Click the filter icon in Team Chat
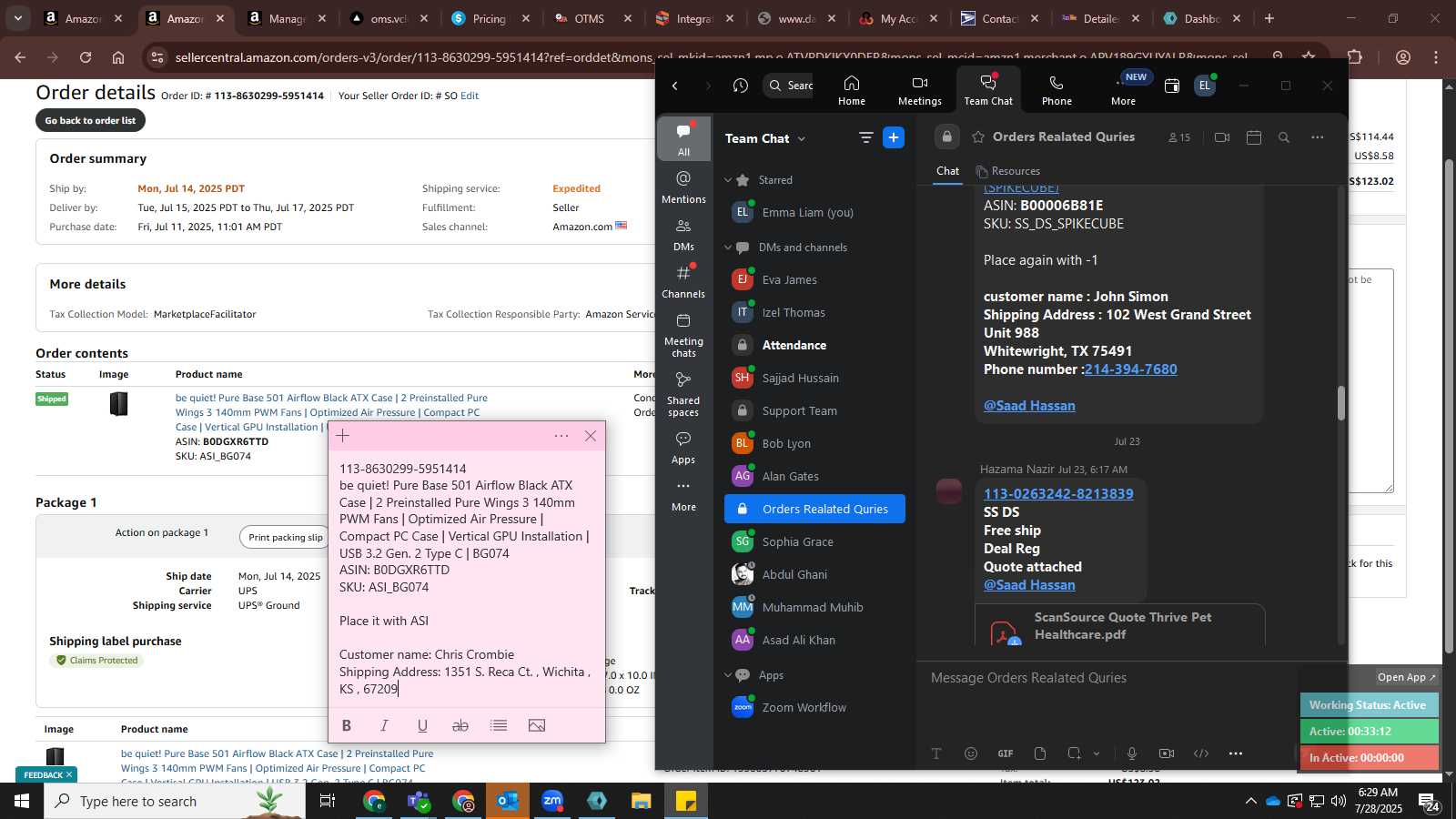The height and width of the screenshot is (819, 1456). pos(865,137)
